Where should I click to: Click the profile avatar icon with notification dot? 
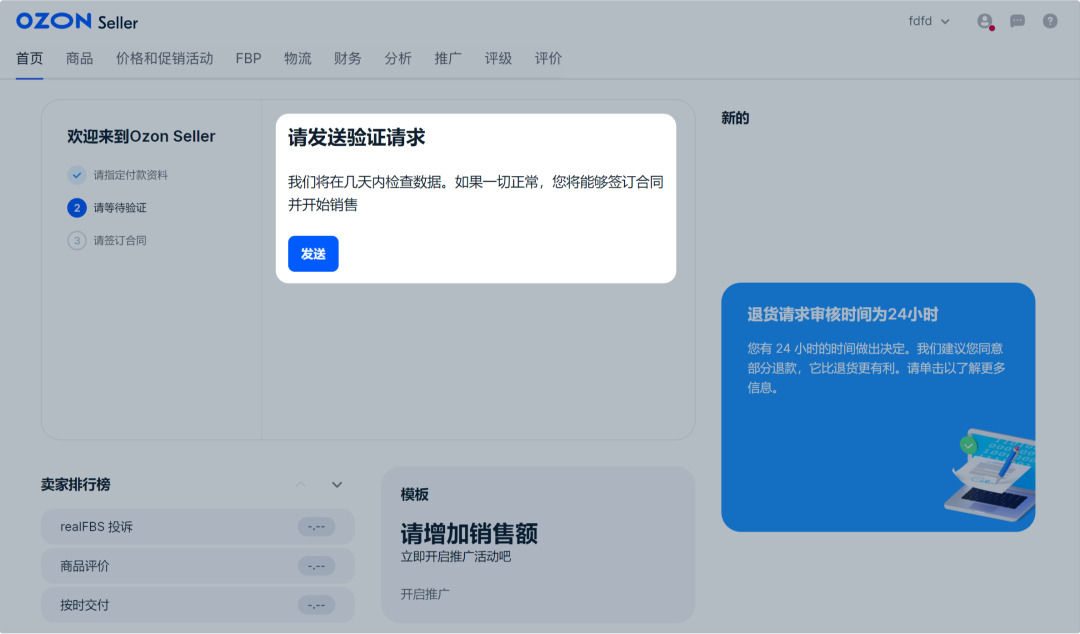coord(984,21)
